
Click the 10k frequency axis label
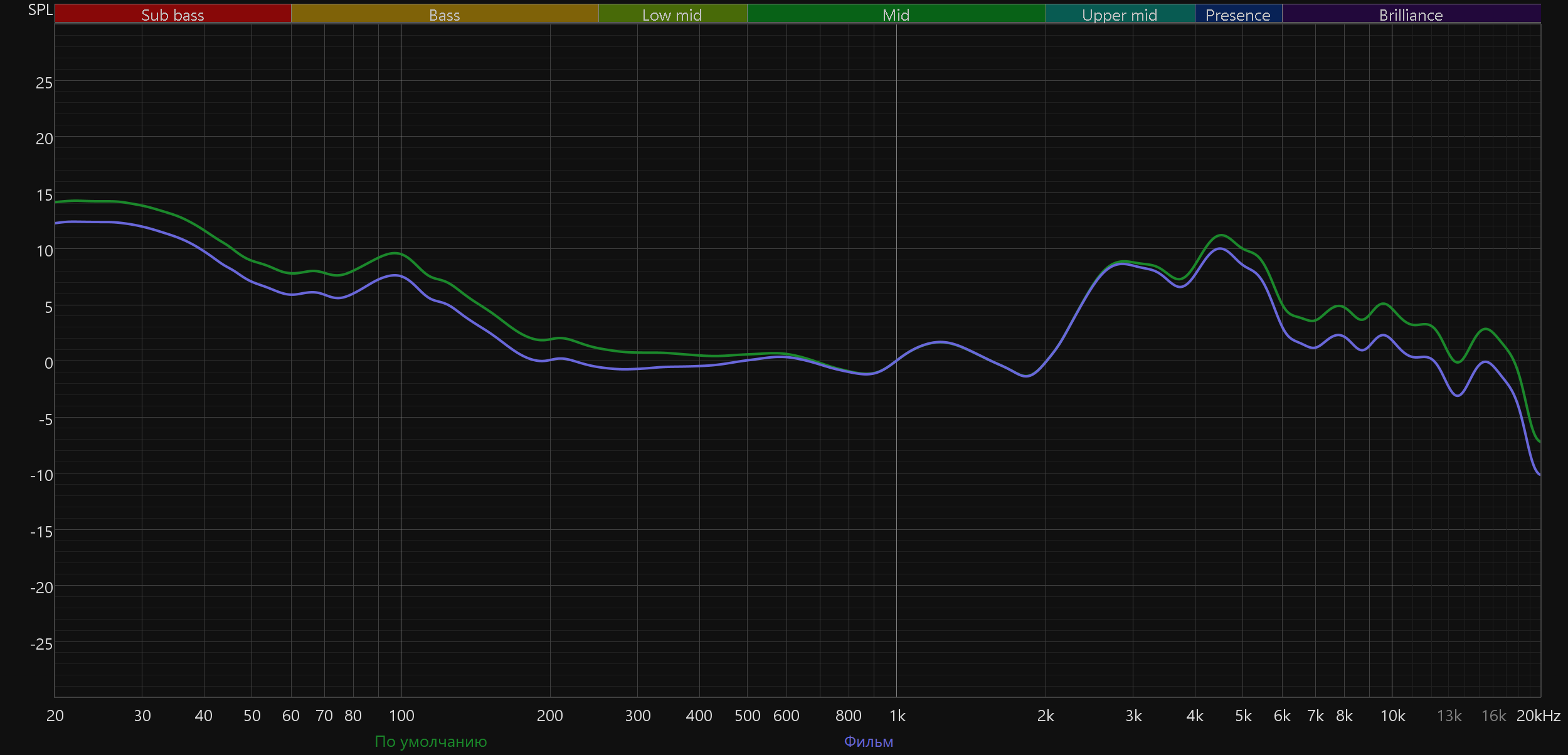[x=1392, y=715]
